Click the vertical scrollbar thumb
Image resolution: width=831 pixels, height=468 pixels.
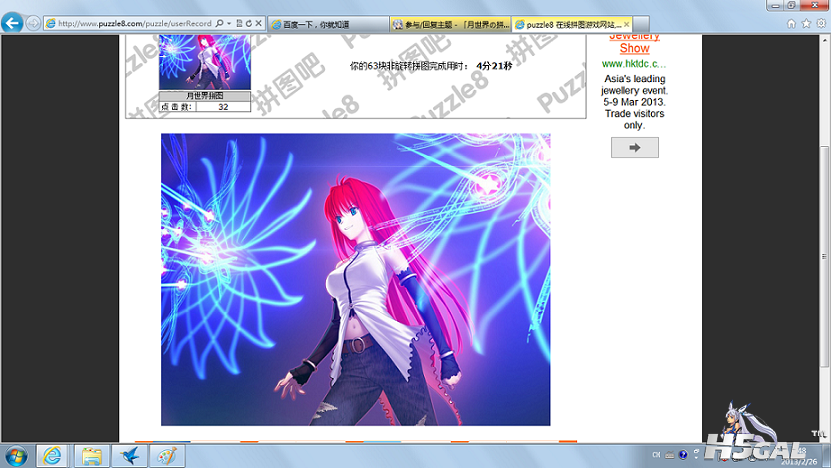click(825, 255)
